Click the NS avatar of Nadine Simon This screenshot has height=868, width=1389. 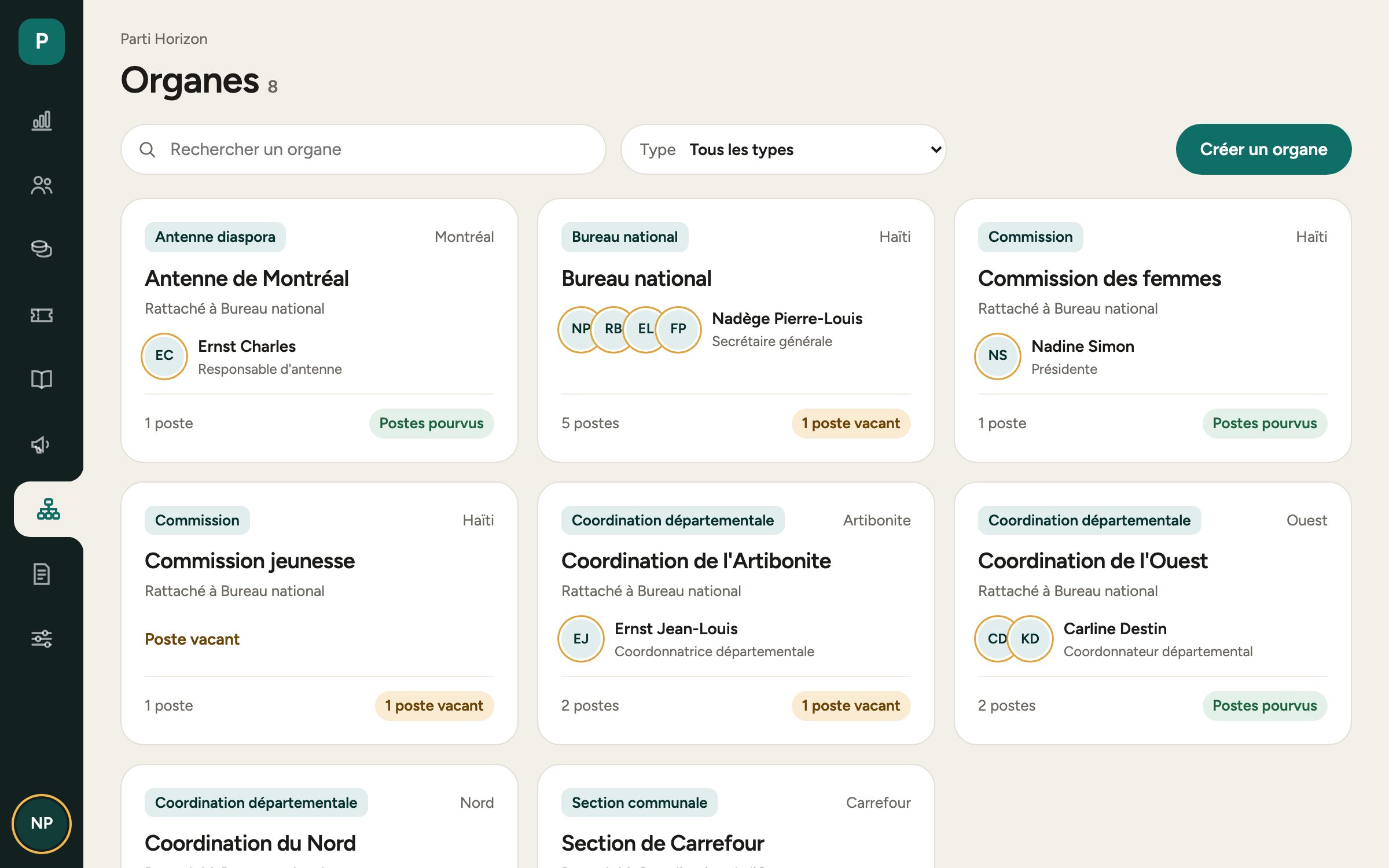(998, 356)
